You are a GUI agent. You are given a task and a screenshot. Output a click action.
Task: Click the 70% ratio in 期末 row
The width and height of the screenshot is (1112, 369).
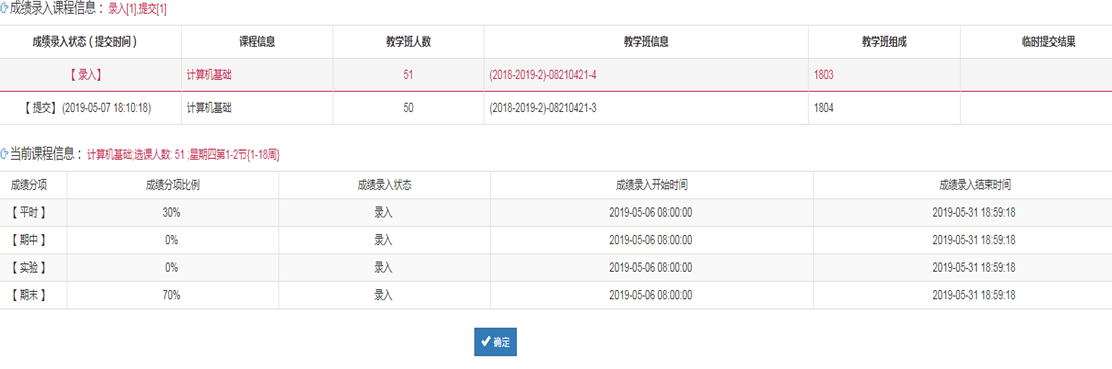click(x=172, y=295)
